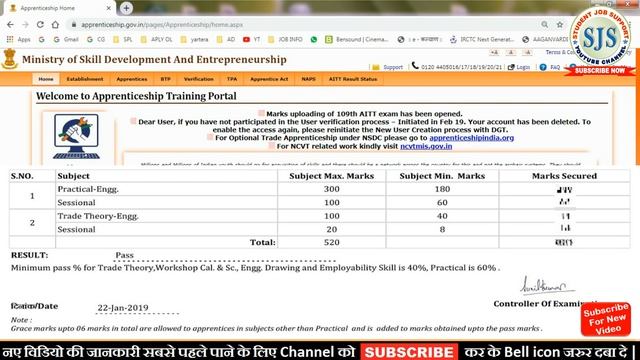Open the Apps bookmark shortcut
640x360 pixels.
pyautogui.click(x=19, y=40)
